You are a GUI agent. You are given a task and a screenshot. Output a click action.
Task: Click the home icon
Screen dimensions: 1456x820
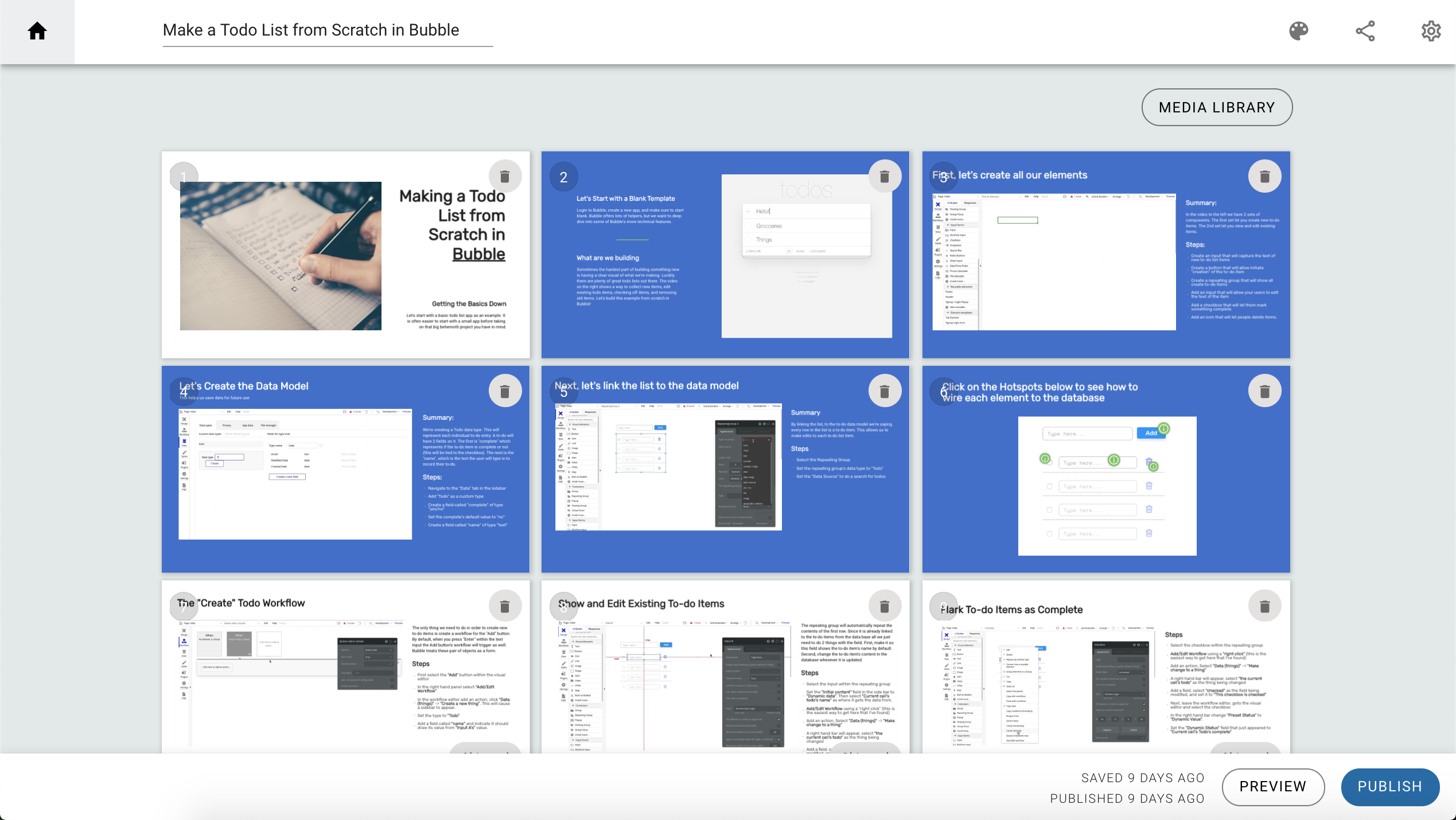(x=37, y=31)
